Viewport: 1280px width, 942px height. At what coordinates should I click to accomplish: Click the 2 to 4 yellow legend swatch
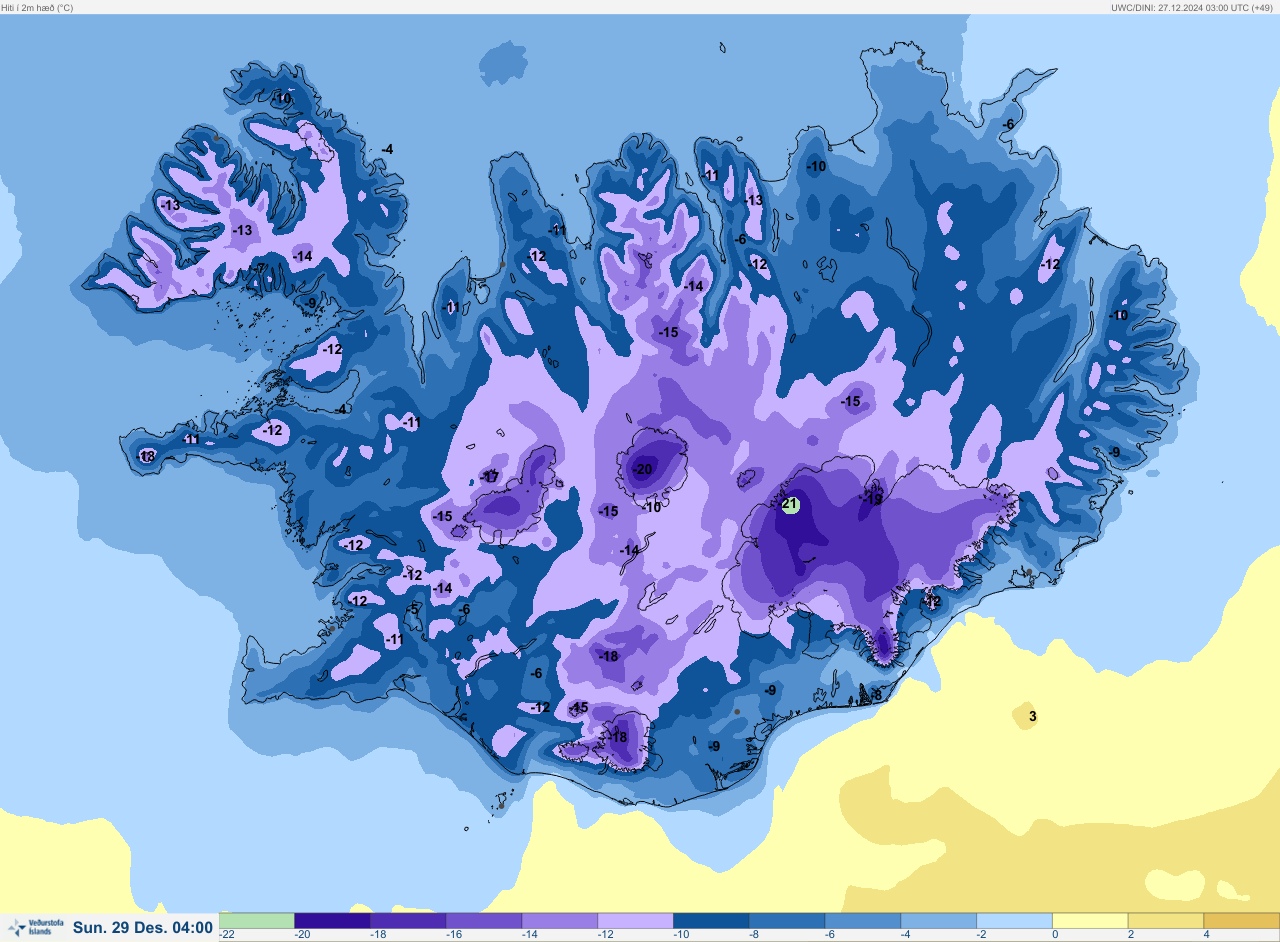[x=1166, y=920]
